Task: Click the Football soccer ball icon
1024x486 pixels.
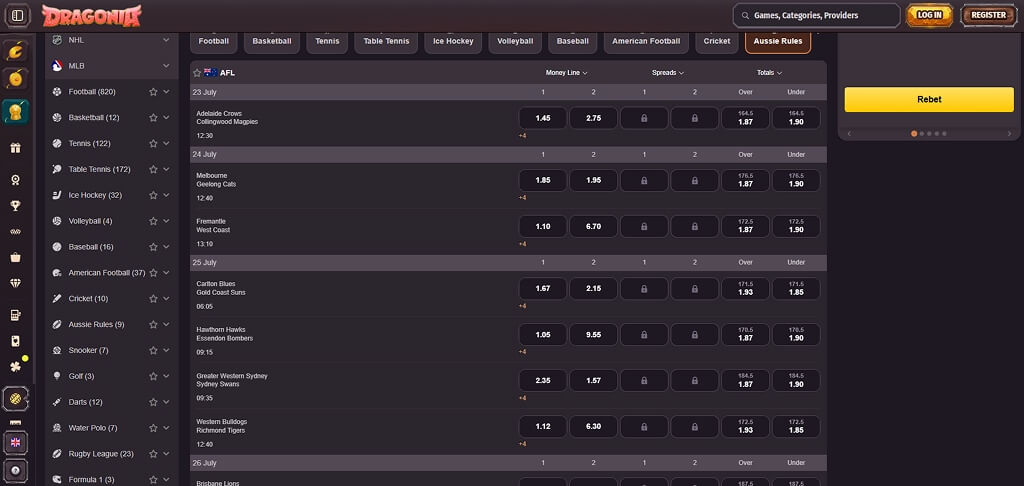Action: coord(57,91)
